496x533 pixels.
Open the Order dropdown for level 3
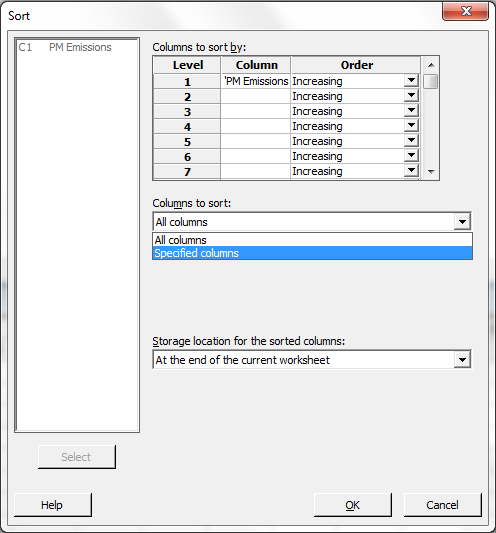point(411,111)
